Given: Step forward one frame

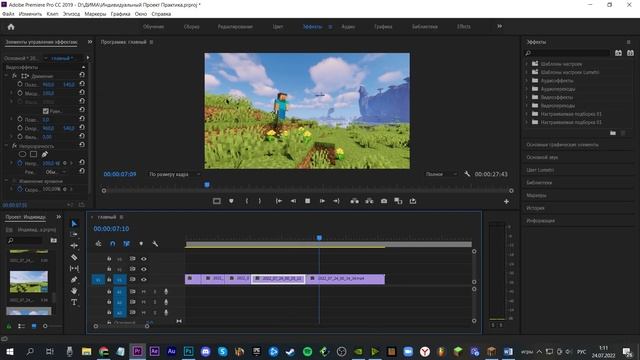Looking at the screenshot, I should coord(322,201).
